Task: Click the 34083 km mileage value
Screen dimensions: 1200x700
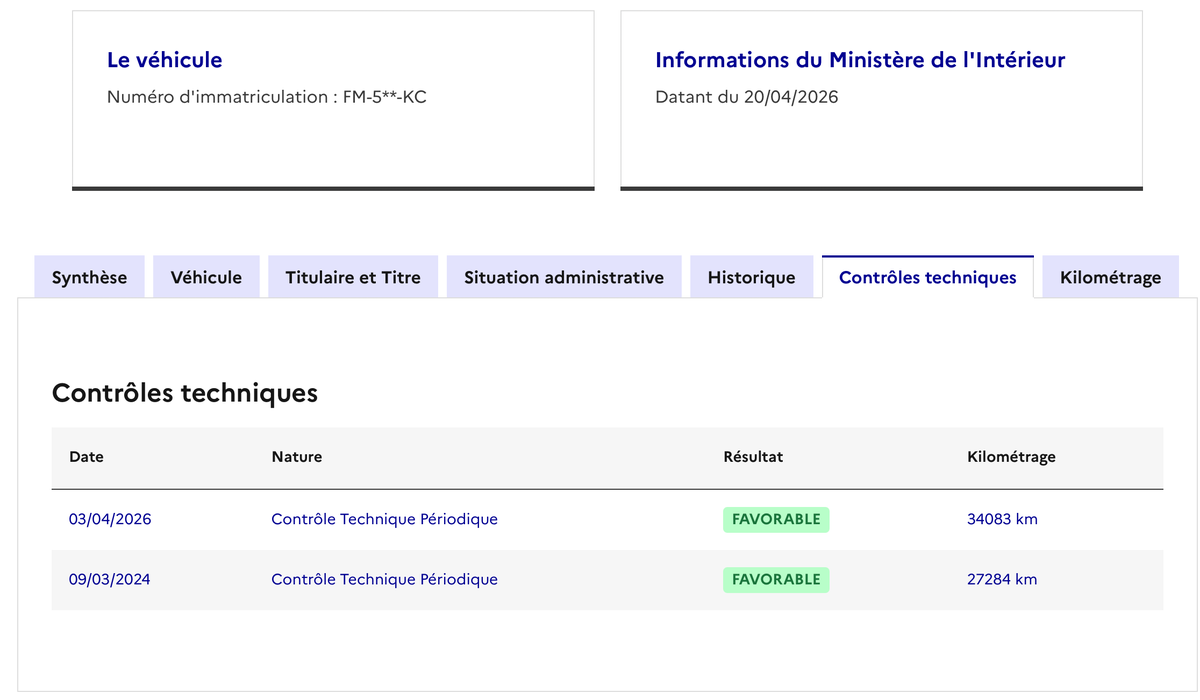Action: [1002, 519]
